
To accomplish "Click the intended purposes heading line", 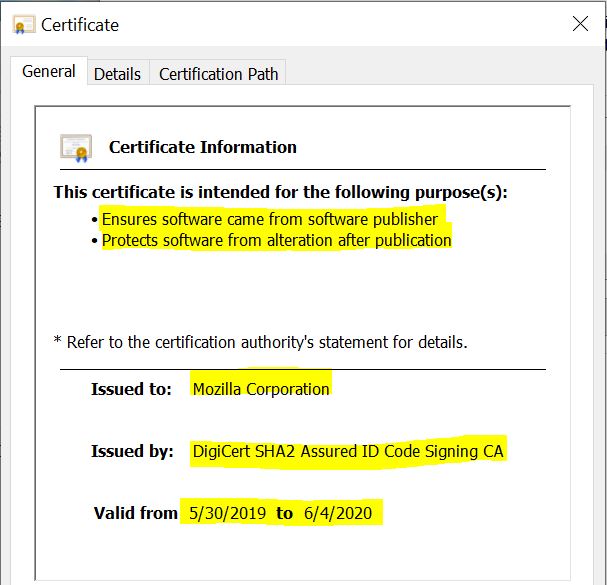I will point(280,192).
